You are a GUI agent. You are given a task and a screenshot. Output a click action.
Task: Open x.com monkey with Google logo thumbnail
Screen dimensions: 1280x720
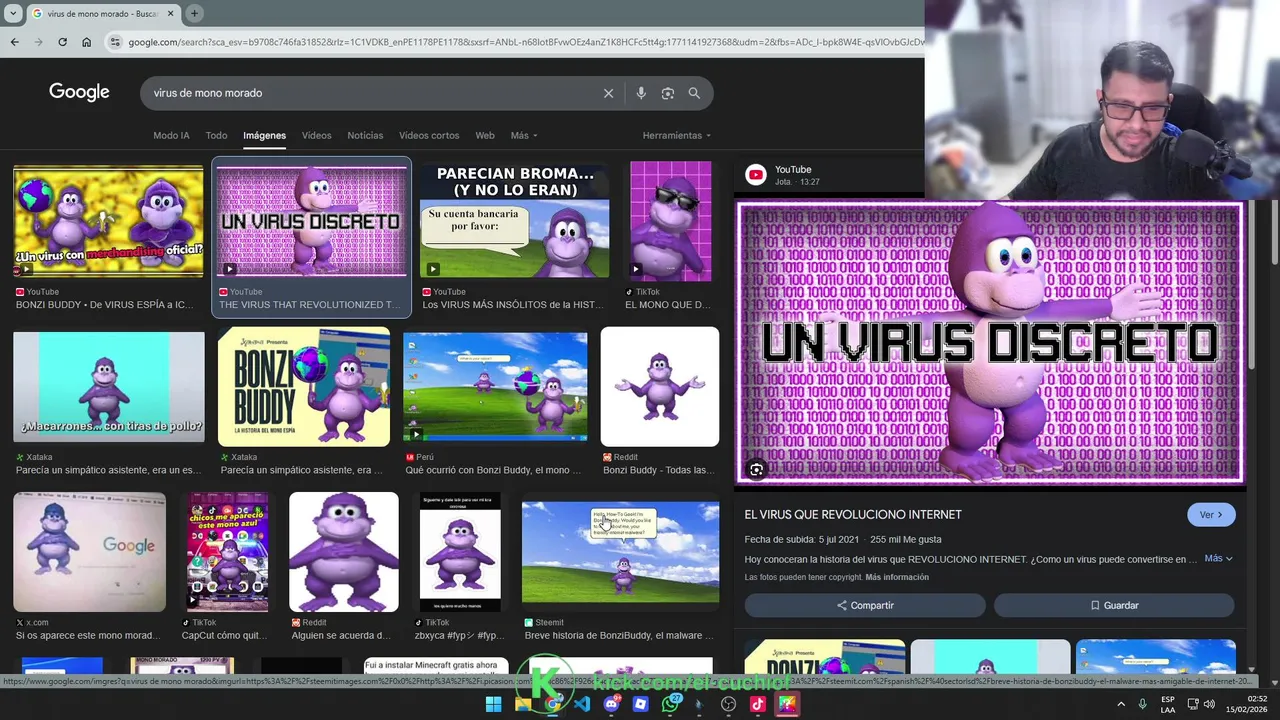coord(90,552)
